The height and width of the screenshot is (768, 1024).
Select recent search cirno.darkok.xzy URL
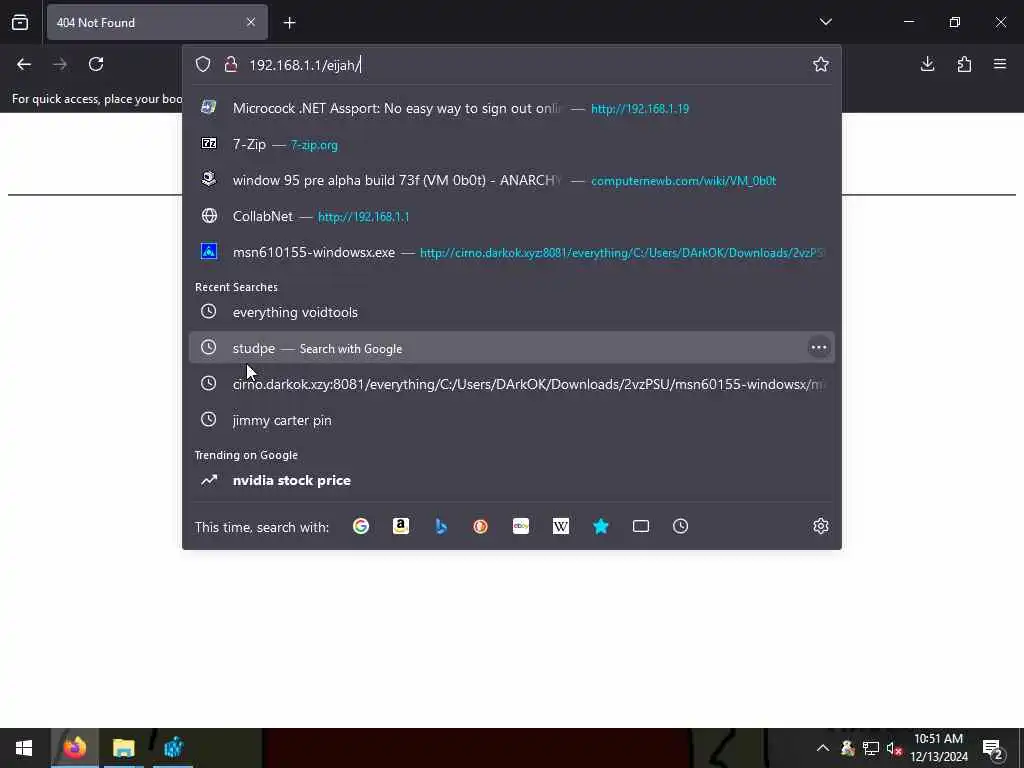point(511,384)
